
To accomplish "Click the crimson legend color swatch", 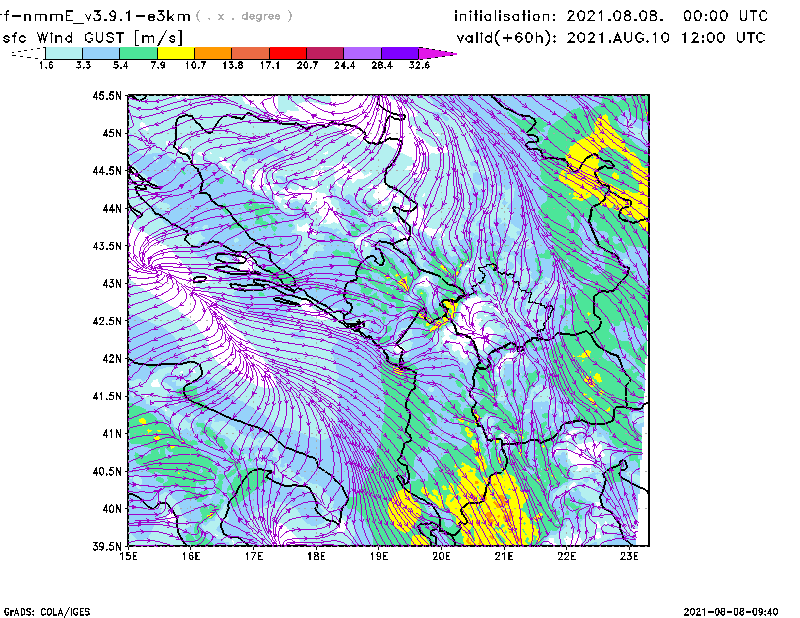I will (x=325, y=53).
